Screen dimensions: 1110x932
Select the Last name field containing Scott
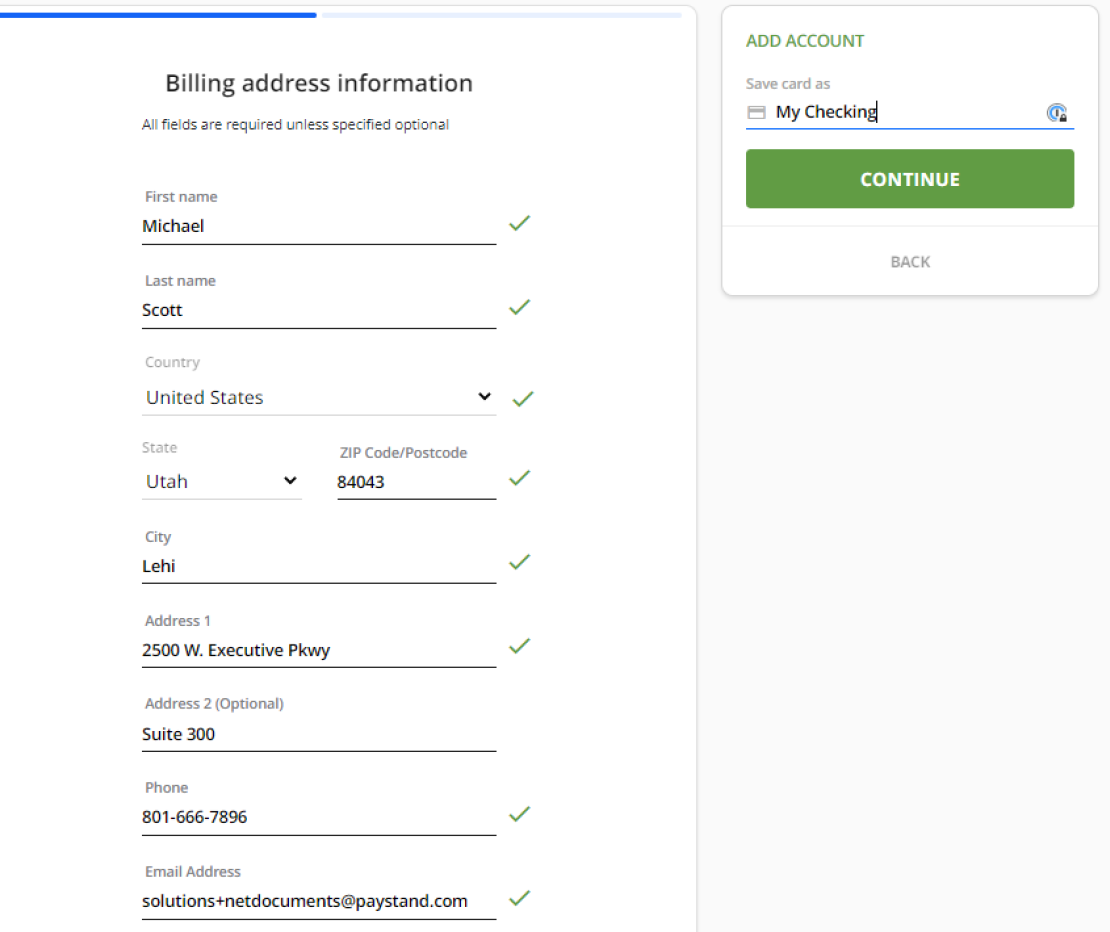(318, 311)
